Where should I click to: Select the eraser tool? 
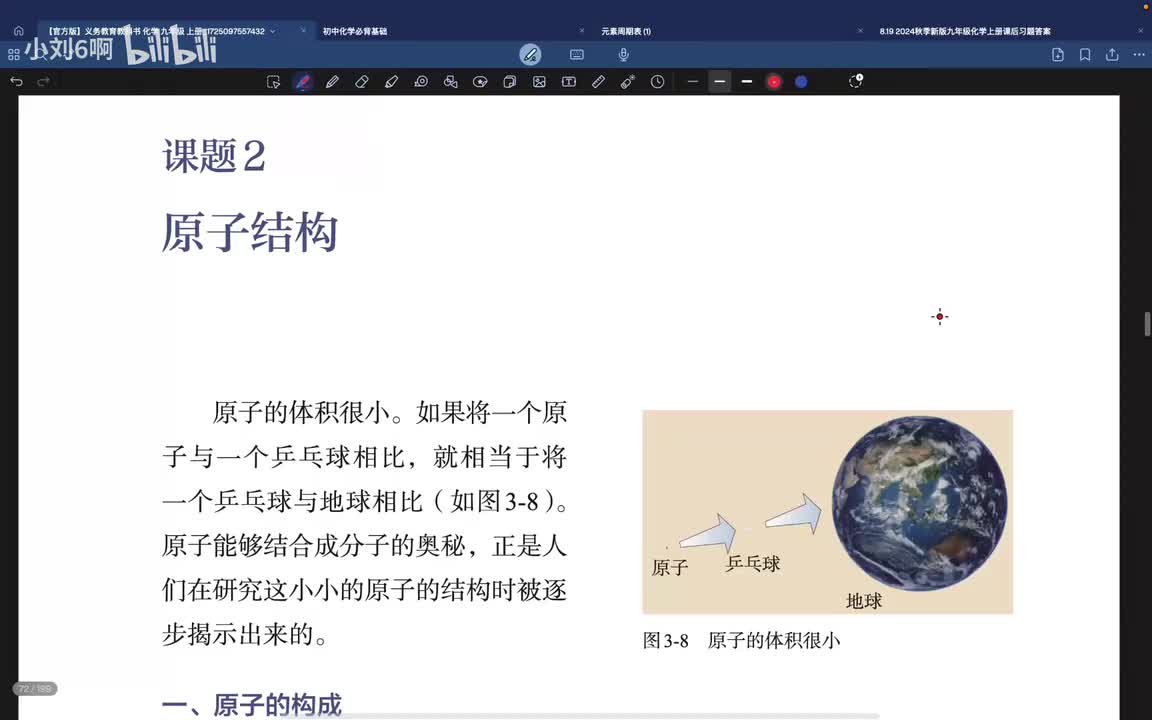(x=361, y=82)
